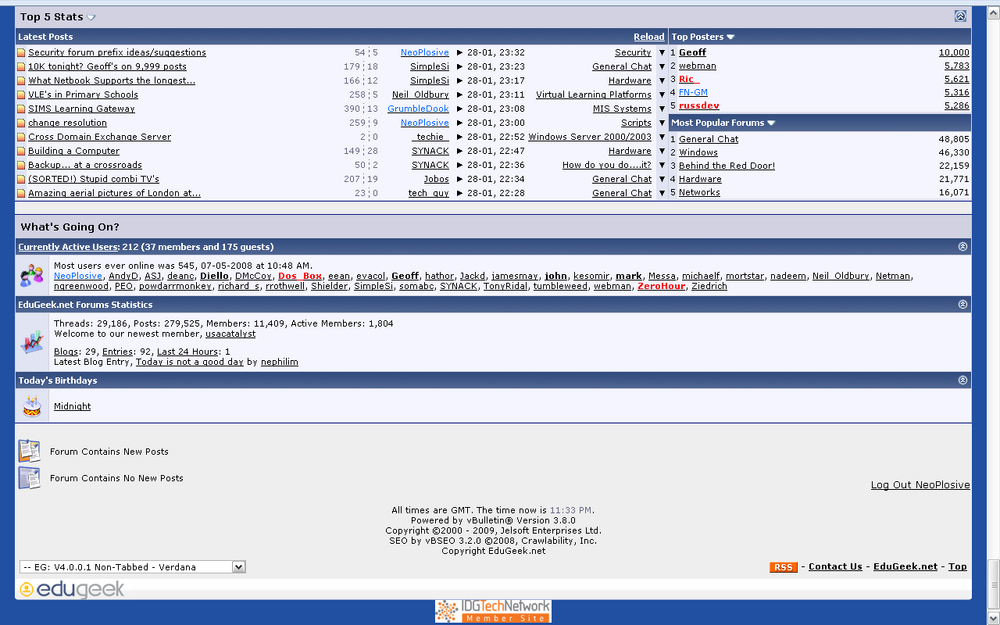The height and width of the screenshot is (625, 1000).
Task: Open the Most Popular Forums dropdown menu
Action: coord(771,122)
